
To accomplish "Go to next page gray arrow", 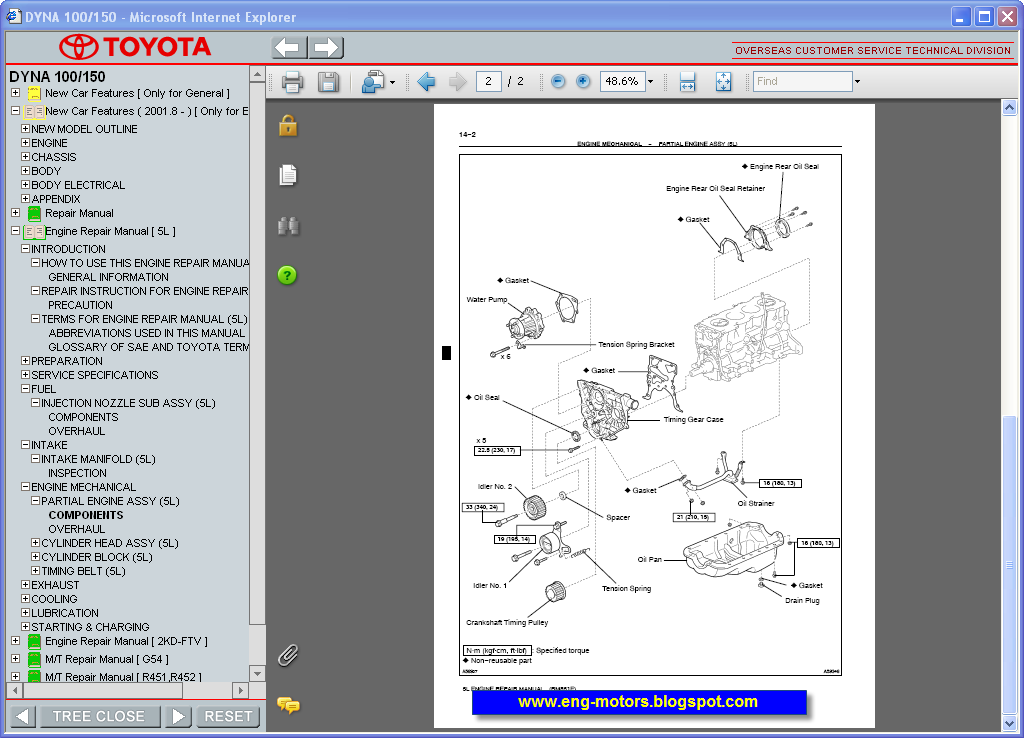I will (x=457, y=82).
